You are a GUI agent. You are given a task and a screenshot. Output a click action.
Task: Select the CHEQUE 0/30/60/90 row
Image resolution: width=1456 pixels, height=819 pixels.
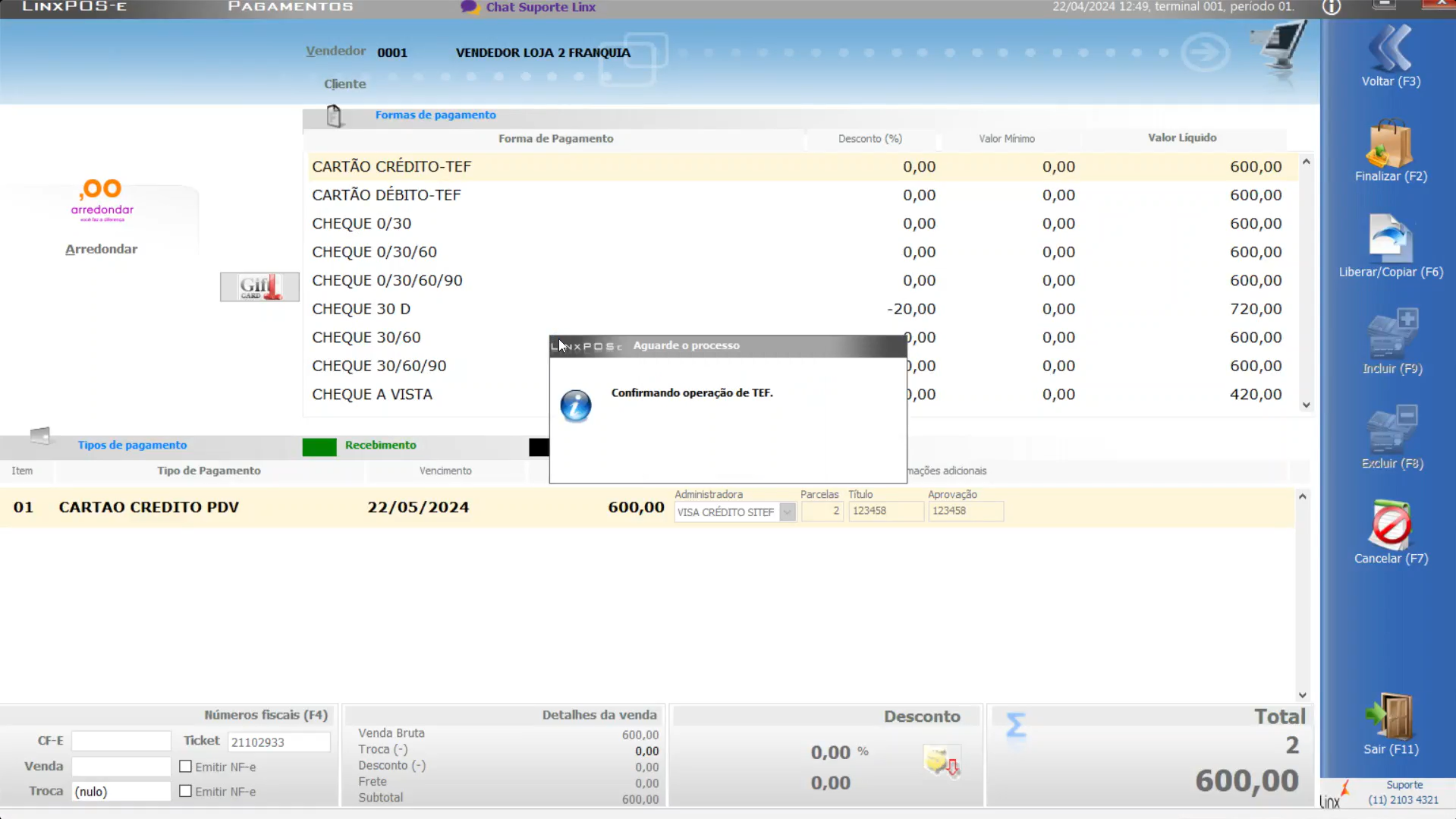click(800, 281)
